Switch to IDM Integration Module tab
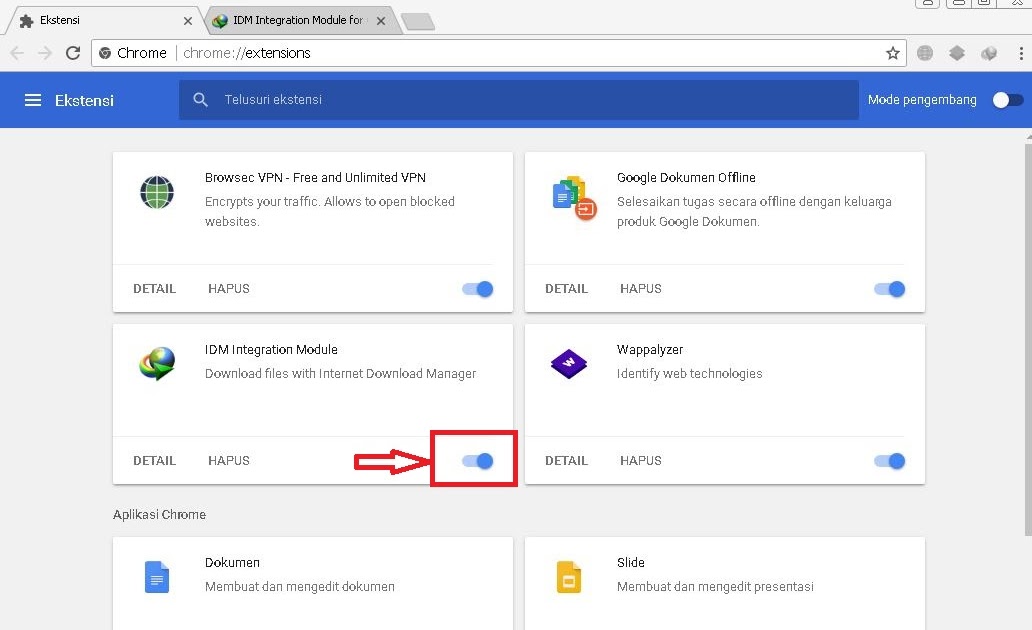1032x630 pixels. [301, 20]
